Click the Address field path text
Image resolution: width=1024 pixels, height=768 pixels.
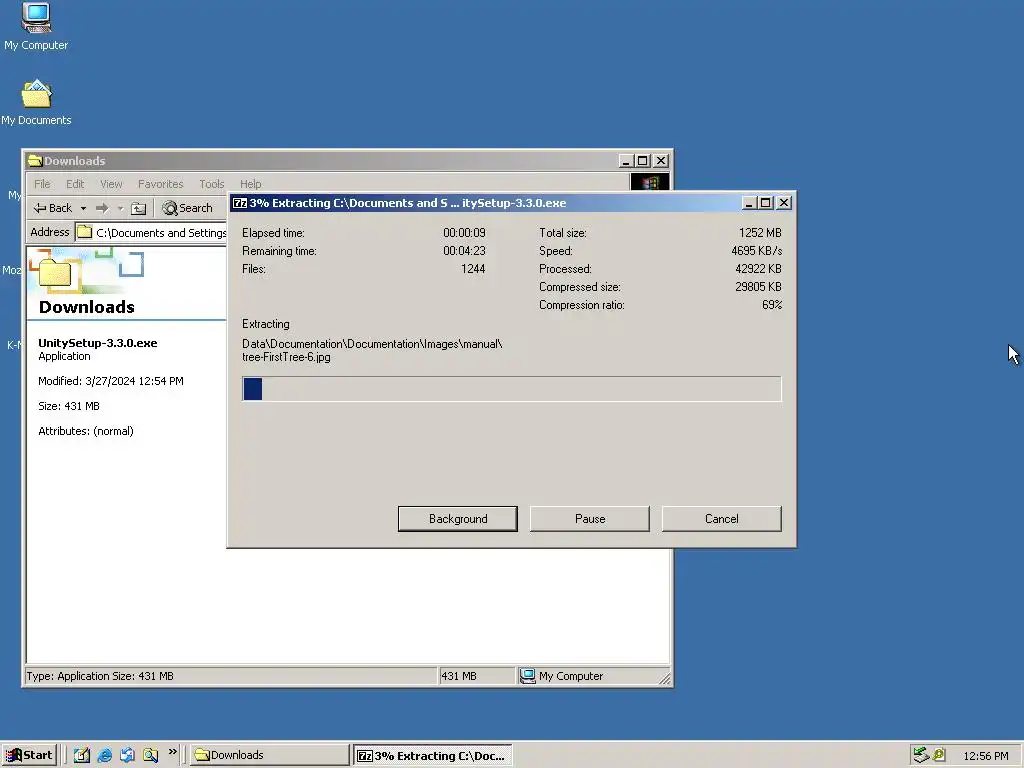coord(161,232)
